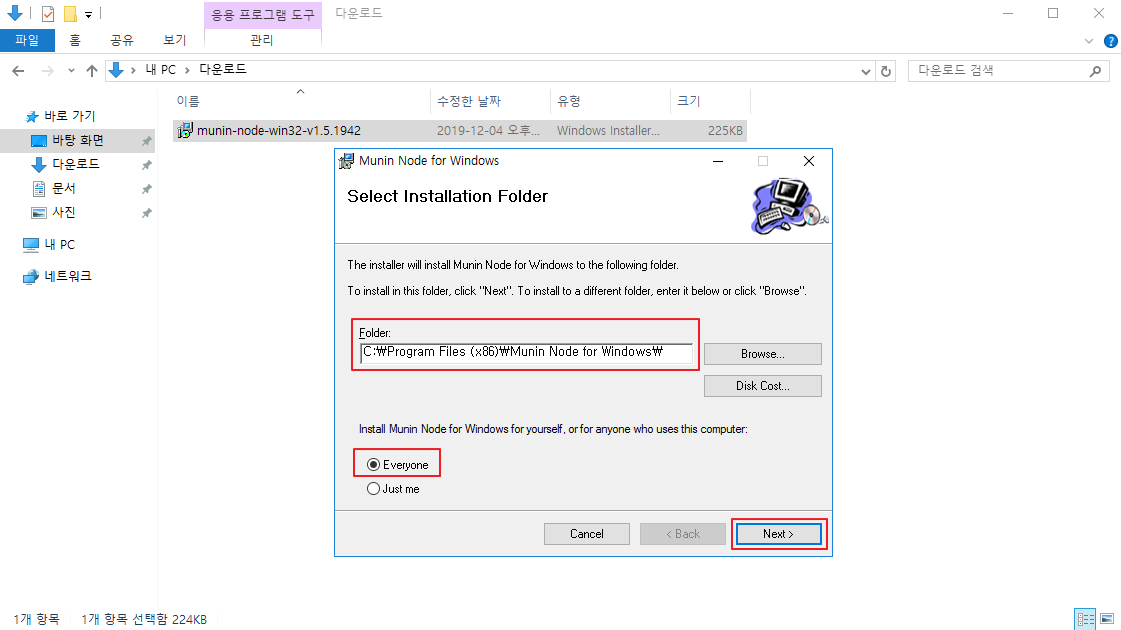Open the 파일 menu tab
This screenshot has height=630, width=1121.
tap(27, 40)
